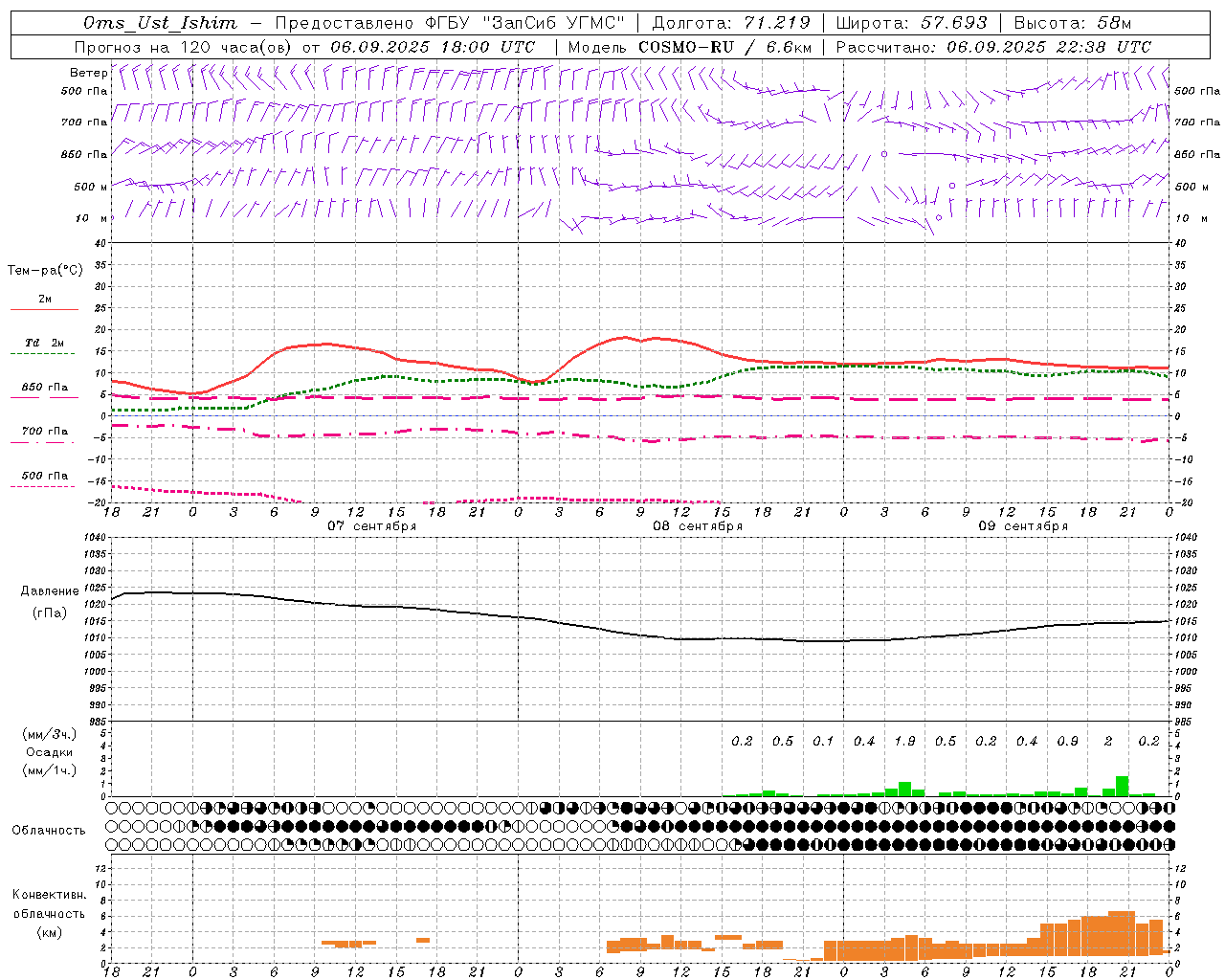Click the 3-hour precipitation value 2

pos(1108,741)
